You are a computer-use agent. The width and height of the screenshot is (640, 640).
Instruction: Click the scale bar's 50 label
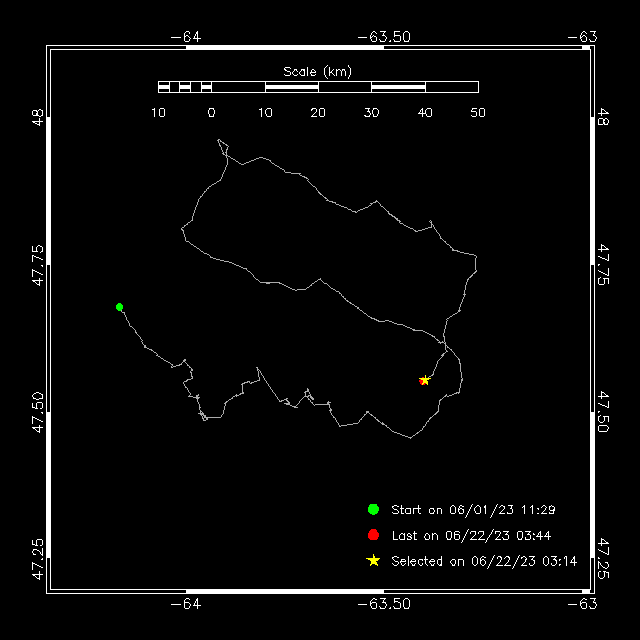(478, 113)
